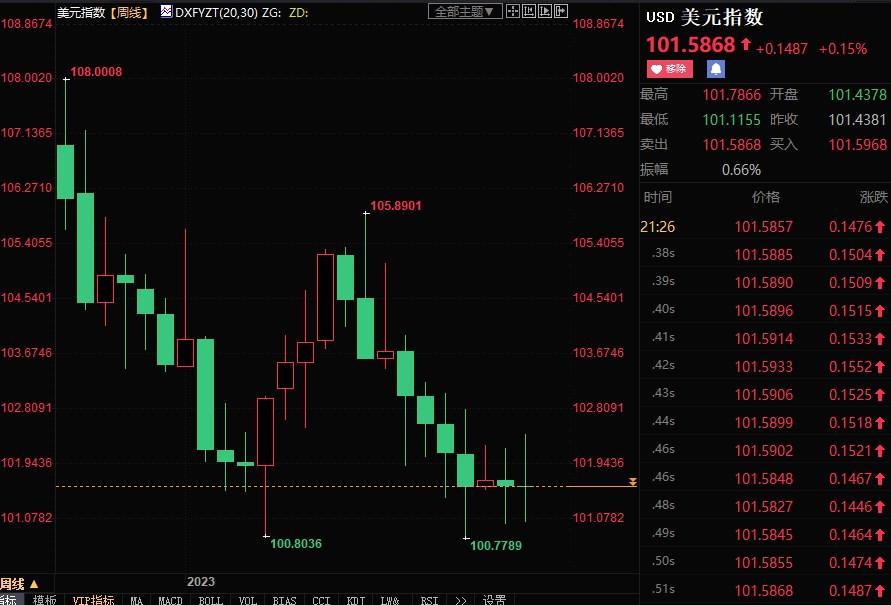The width and height of the screenshot is (891, 605).
Task: Click the USD 美元指数 title
Action: click(705, 18)
